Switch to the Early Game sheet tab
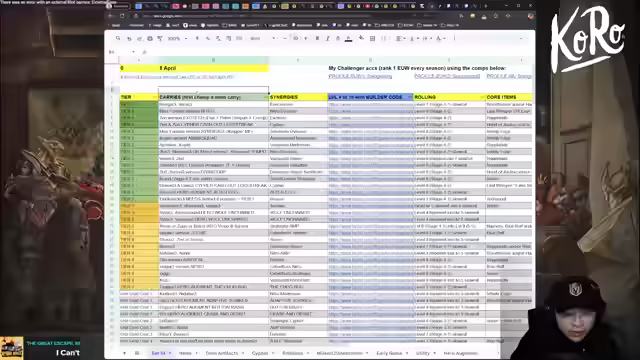The image size is (640, 360). (389, 353)
